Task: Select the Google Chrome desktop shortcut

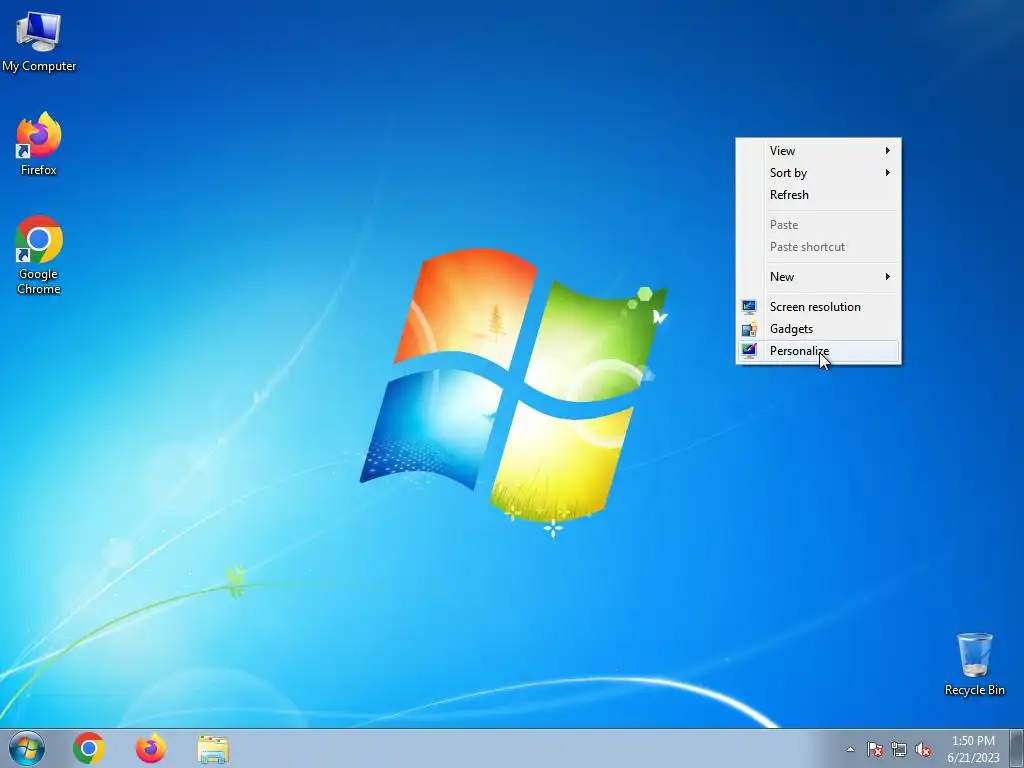Action: 39,255
